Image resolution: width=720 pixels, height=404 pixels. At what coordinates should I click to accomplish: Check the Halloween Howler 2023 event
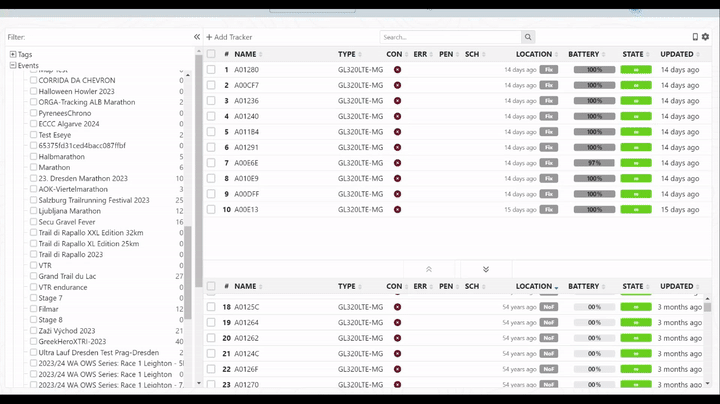point(33,91)
